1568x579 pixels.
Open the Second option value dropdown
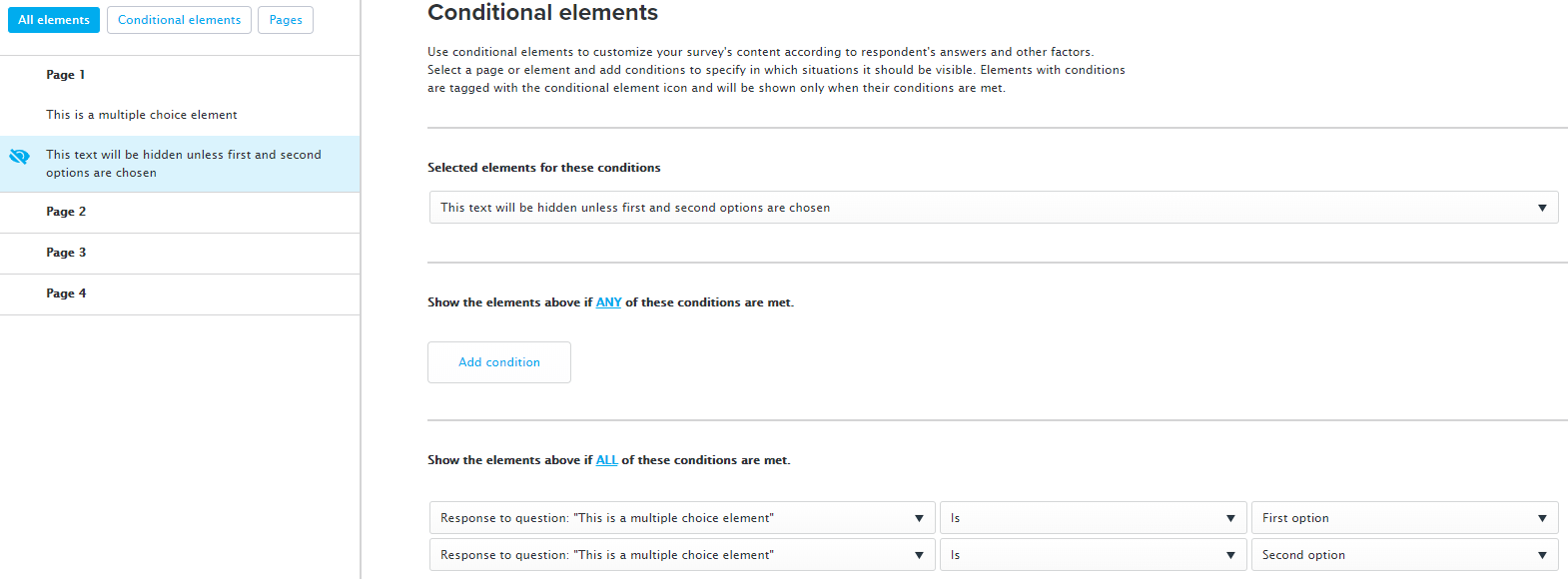[x=1404, y=555]
